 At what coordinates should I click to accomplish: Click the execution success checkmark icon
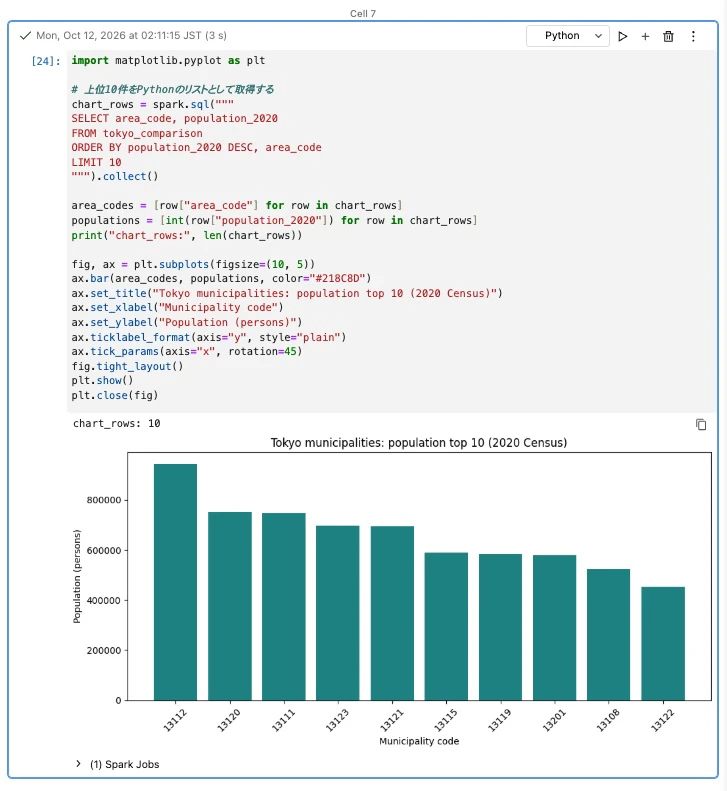click(25, 36)
